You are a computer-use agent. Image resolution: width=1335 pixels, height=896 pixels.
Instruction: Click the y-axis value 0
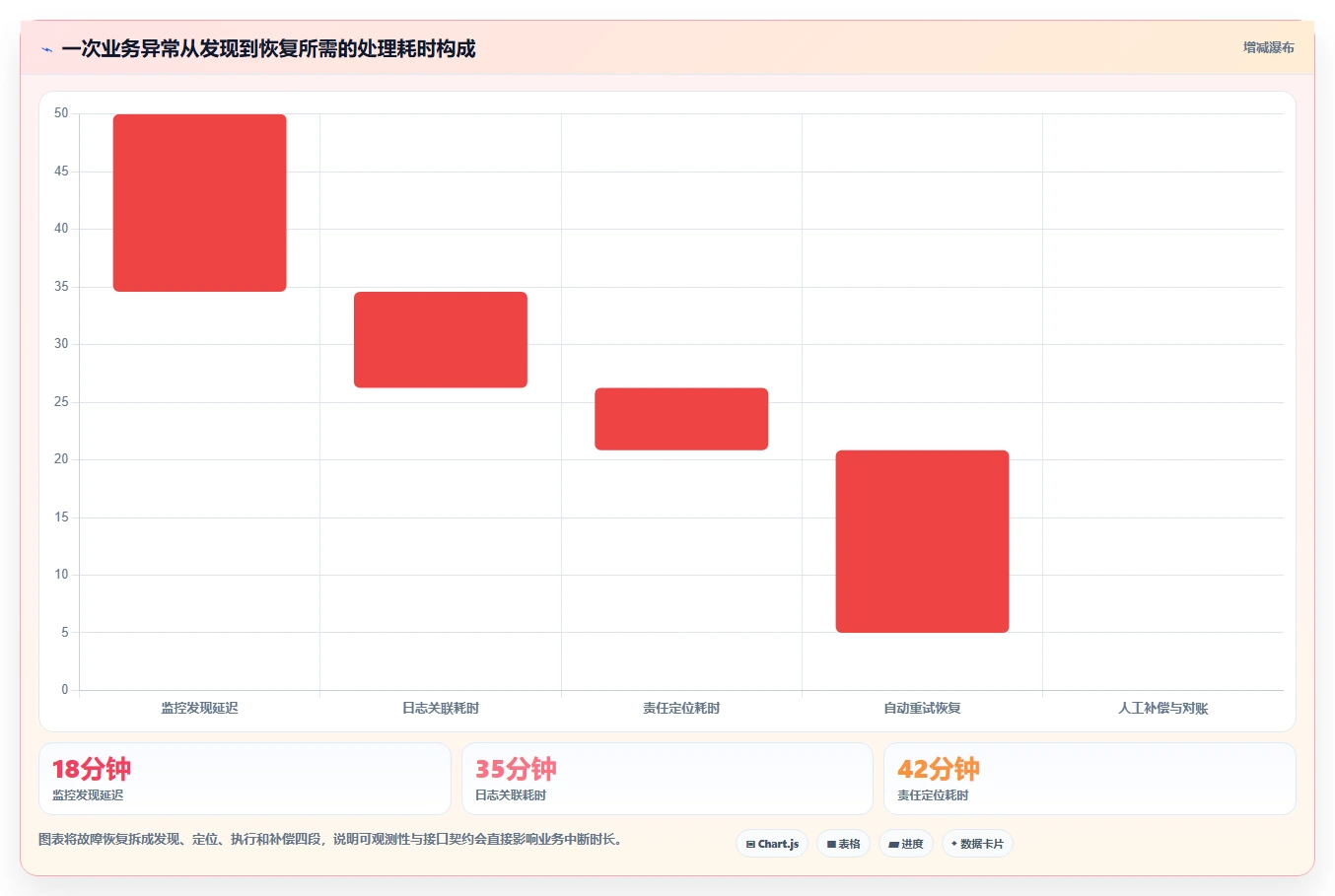point(65,690)
